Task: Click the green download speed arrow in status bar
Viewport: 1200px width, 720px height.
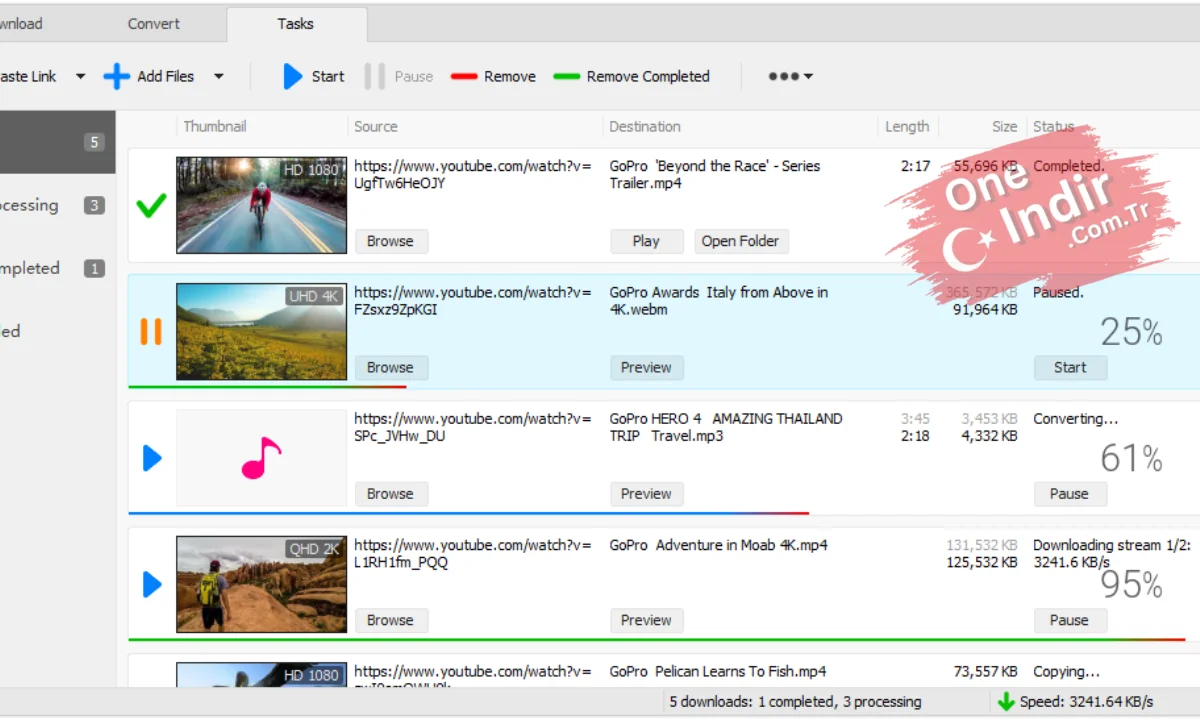Action: [x=1006, y=701]
